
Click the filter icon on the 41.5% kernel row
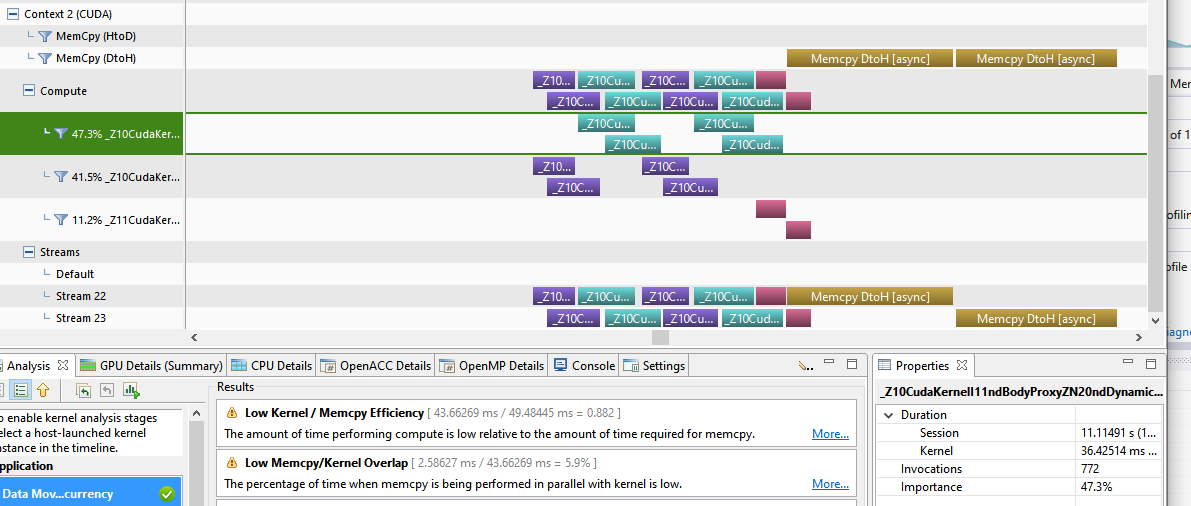[x=60, y=177]
